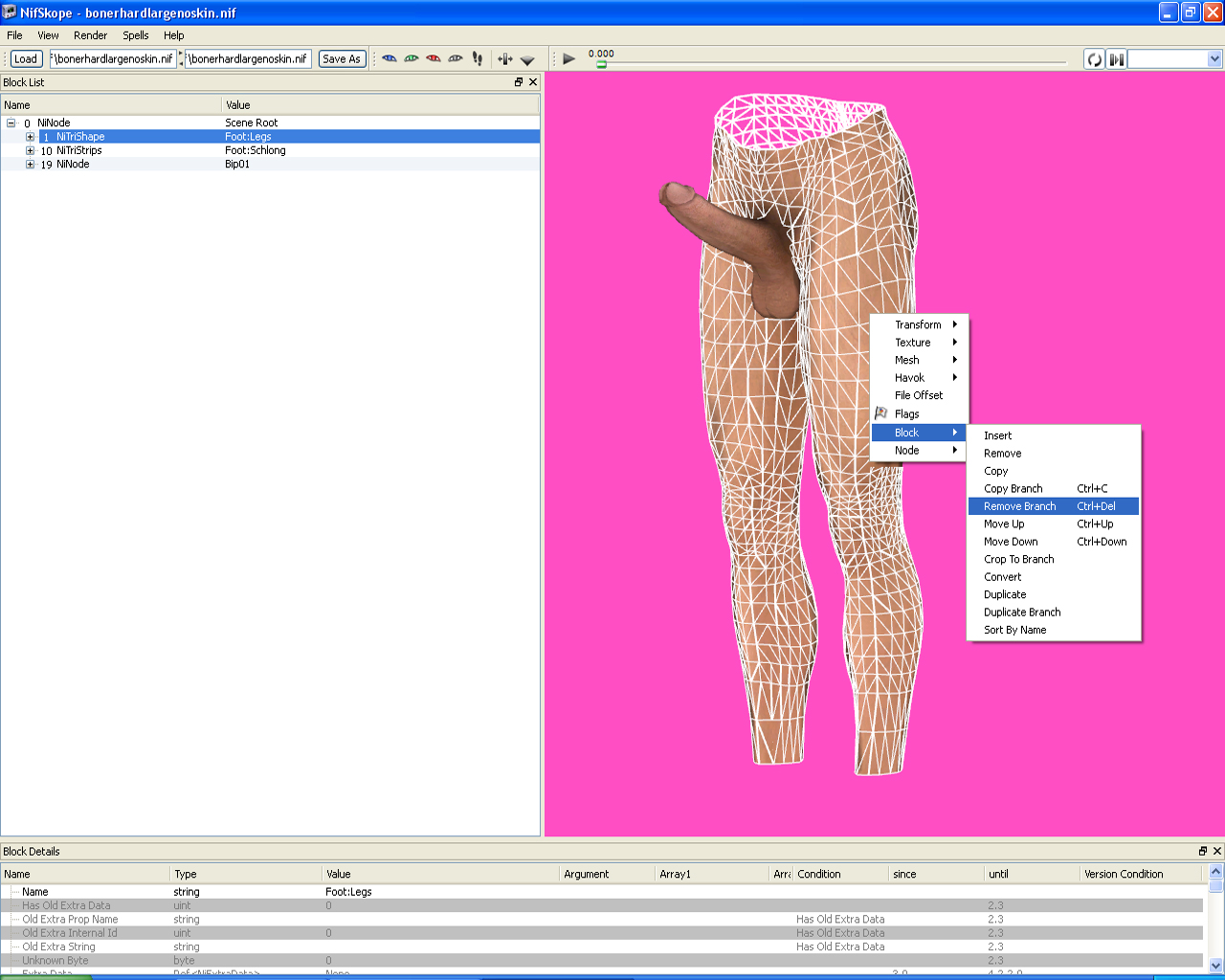Image resolution: width=1225 pixels, height=980 pixels.
Task: Select the footprints walk view icon
Action: pyautogui.click(x=478, y=58)
